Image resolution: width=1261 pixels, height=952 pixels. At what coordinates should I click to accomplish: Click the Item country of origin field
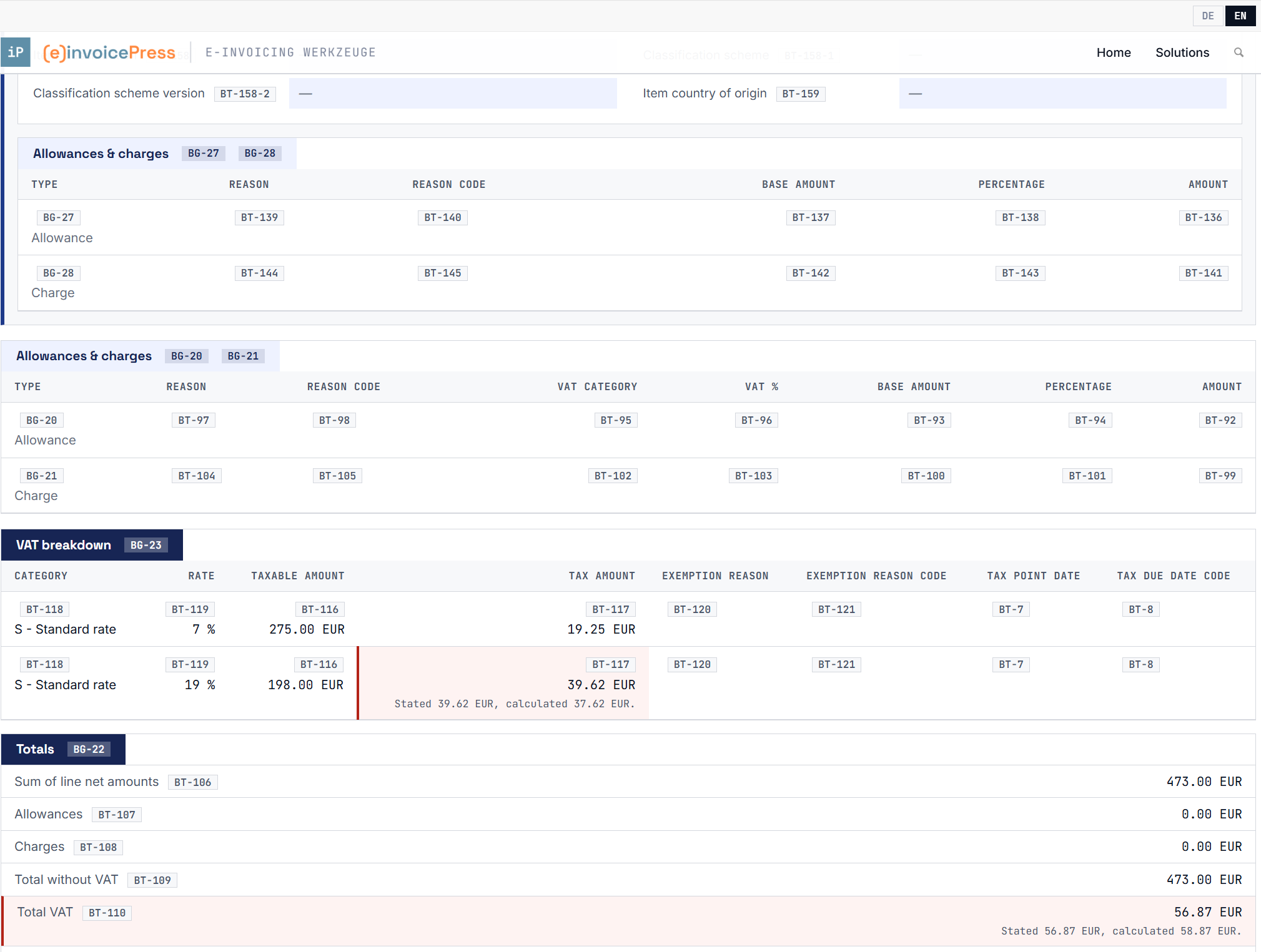(1062, 93)
